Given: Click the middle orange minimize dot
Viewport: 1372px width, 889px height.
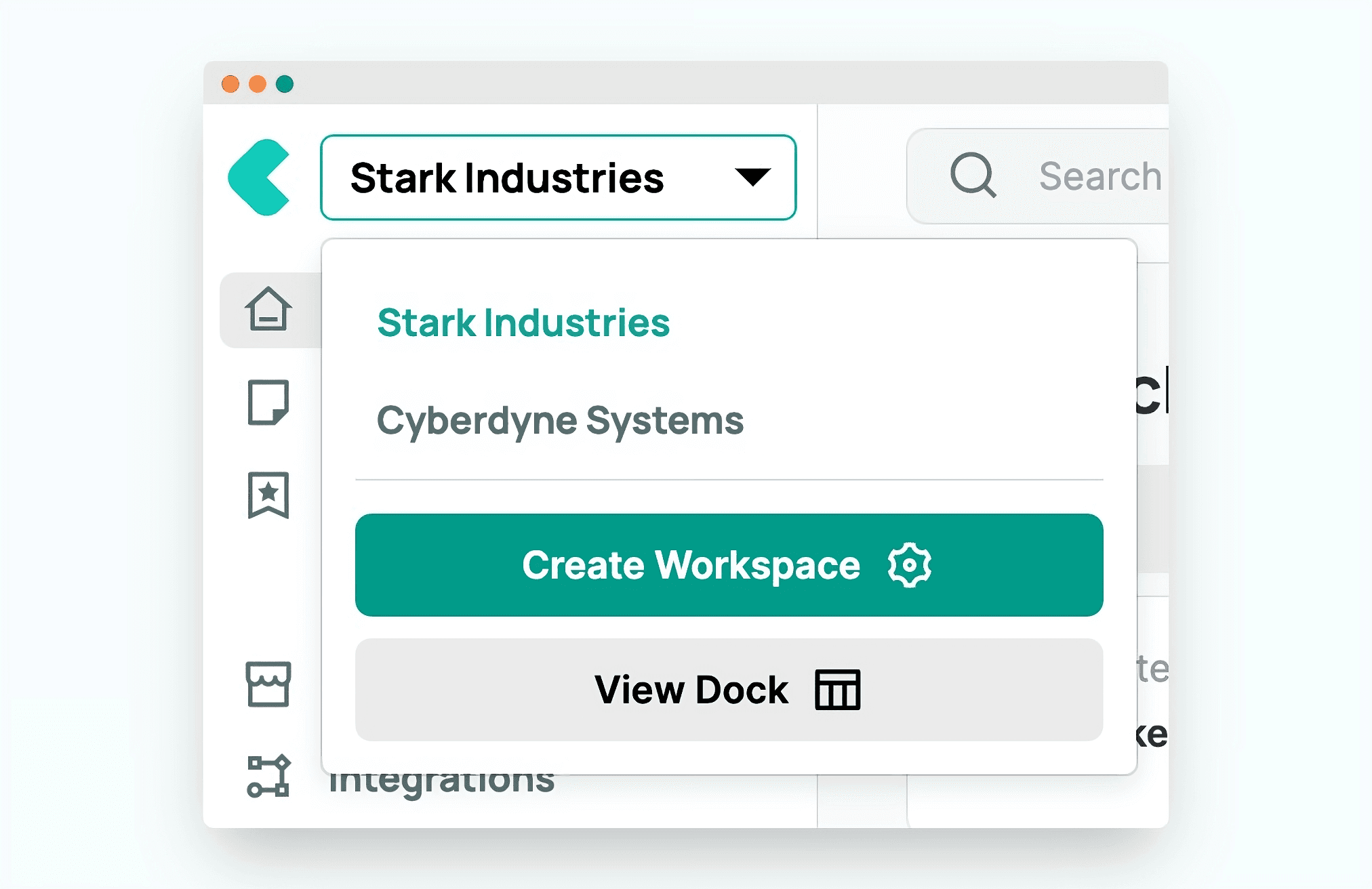Looking at the screenshot, I should [x=258, y=84].
